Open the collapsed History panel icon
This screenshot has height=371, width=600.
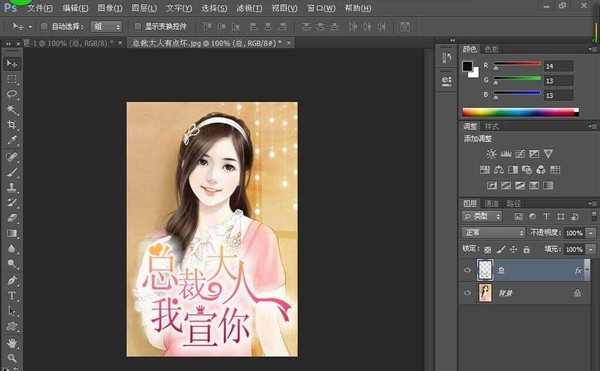[447, 58]
